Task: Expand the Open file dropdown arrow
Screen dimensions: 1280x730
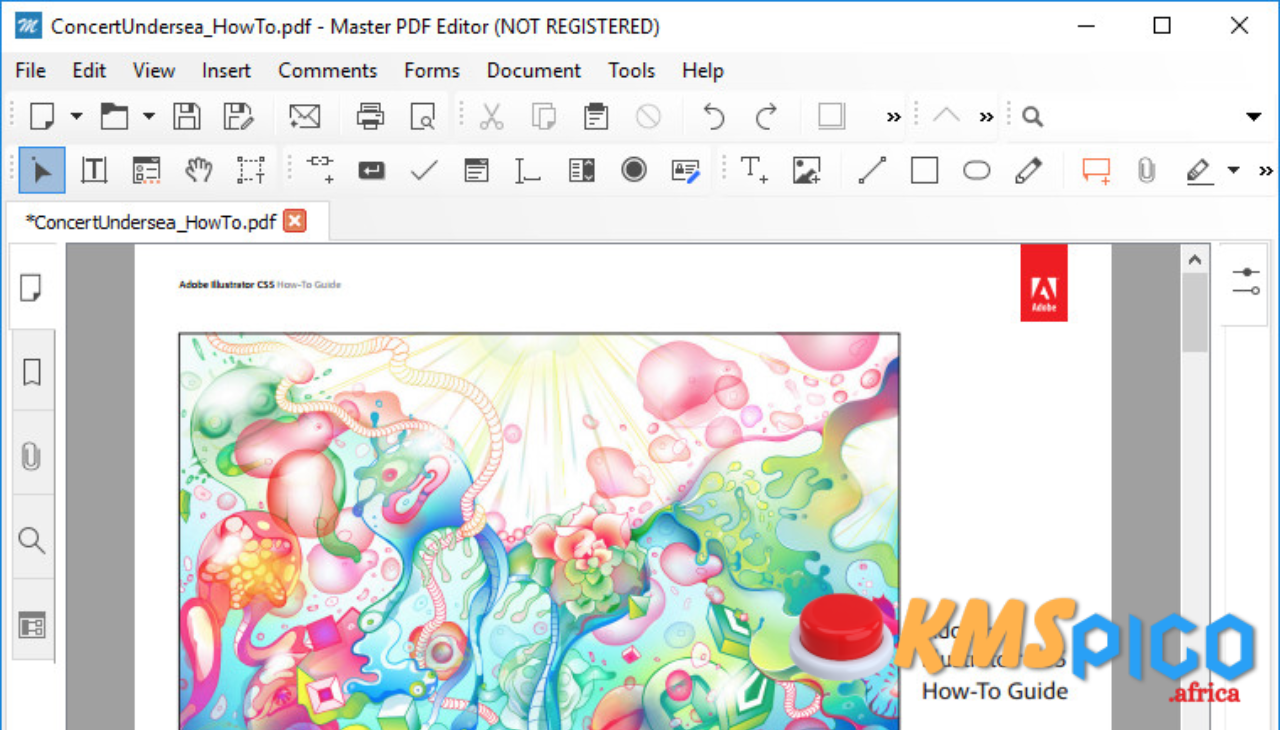Action: [x=149, y=117]
